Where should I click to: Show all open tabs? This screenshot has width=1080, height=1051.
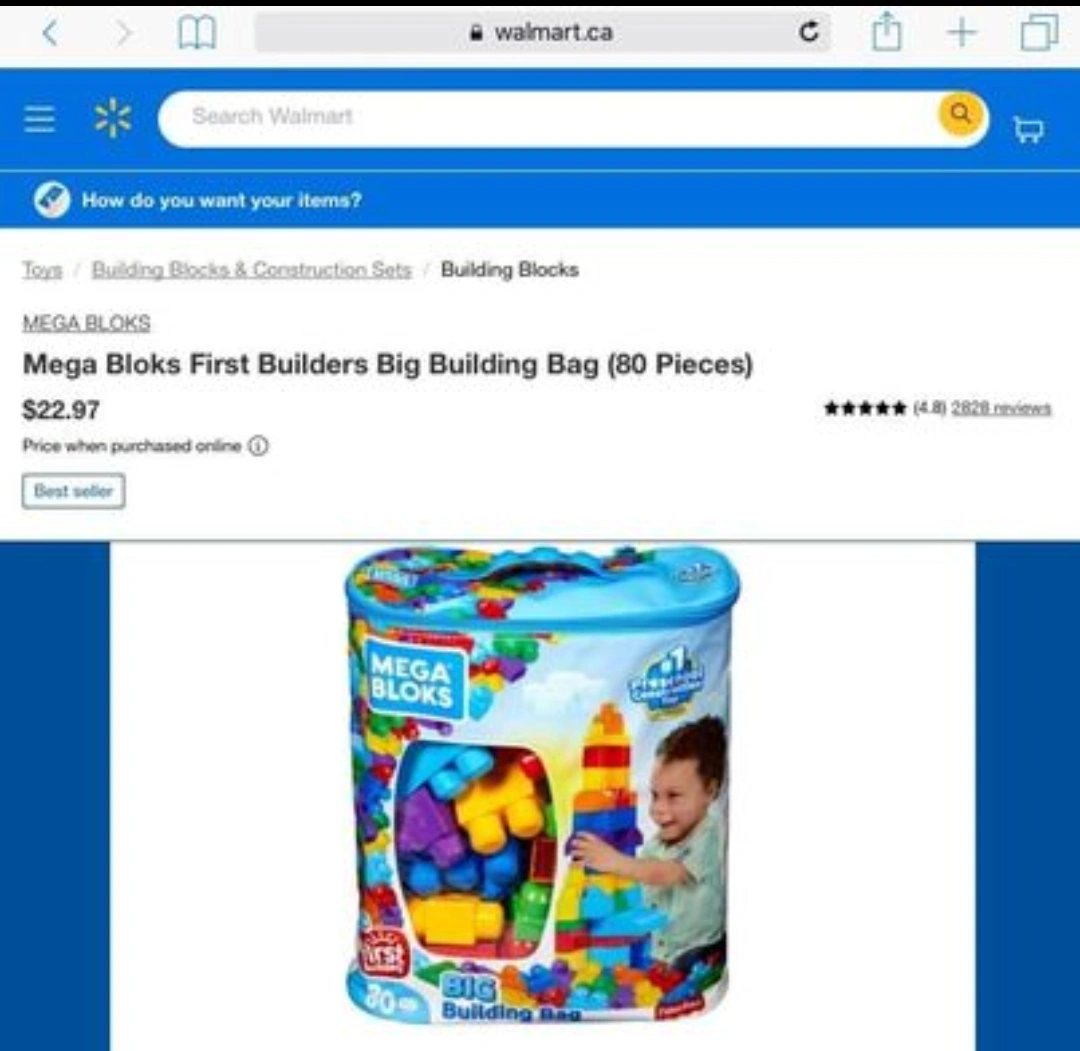1039,32
